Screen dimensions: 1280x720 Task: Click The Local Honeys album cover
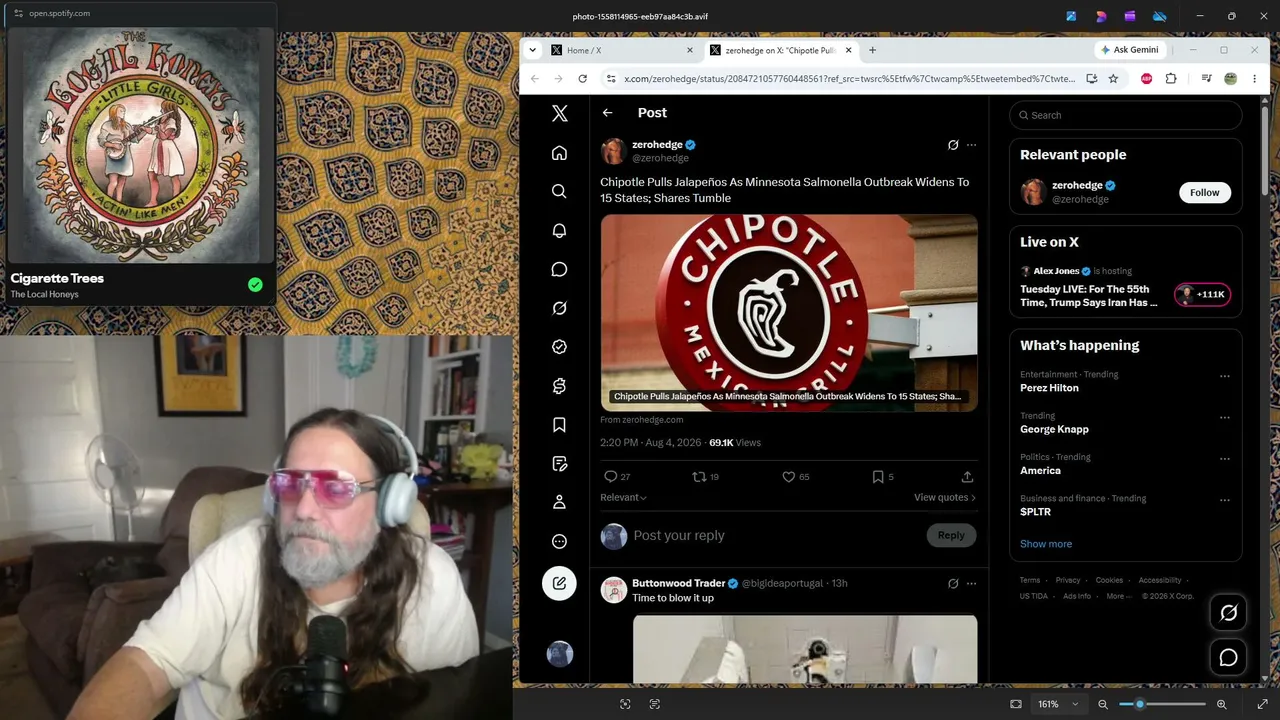(x=141, y=145)
